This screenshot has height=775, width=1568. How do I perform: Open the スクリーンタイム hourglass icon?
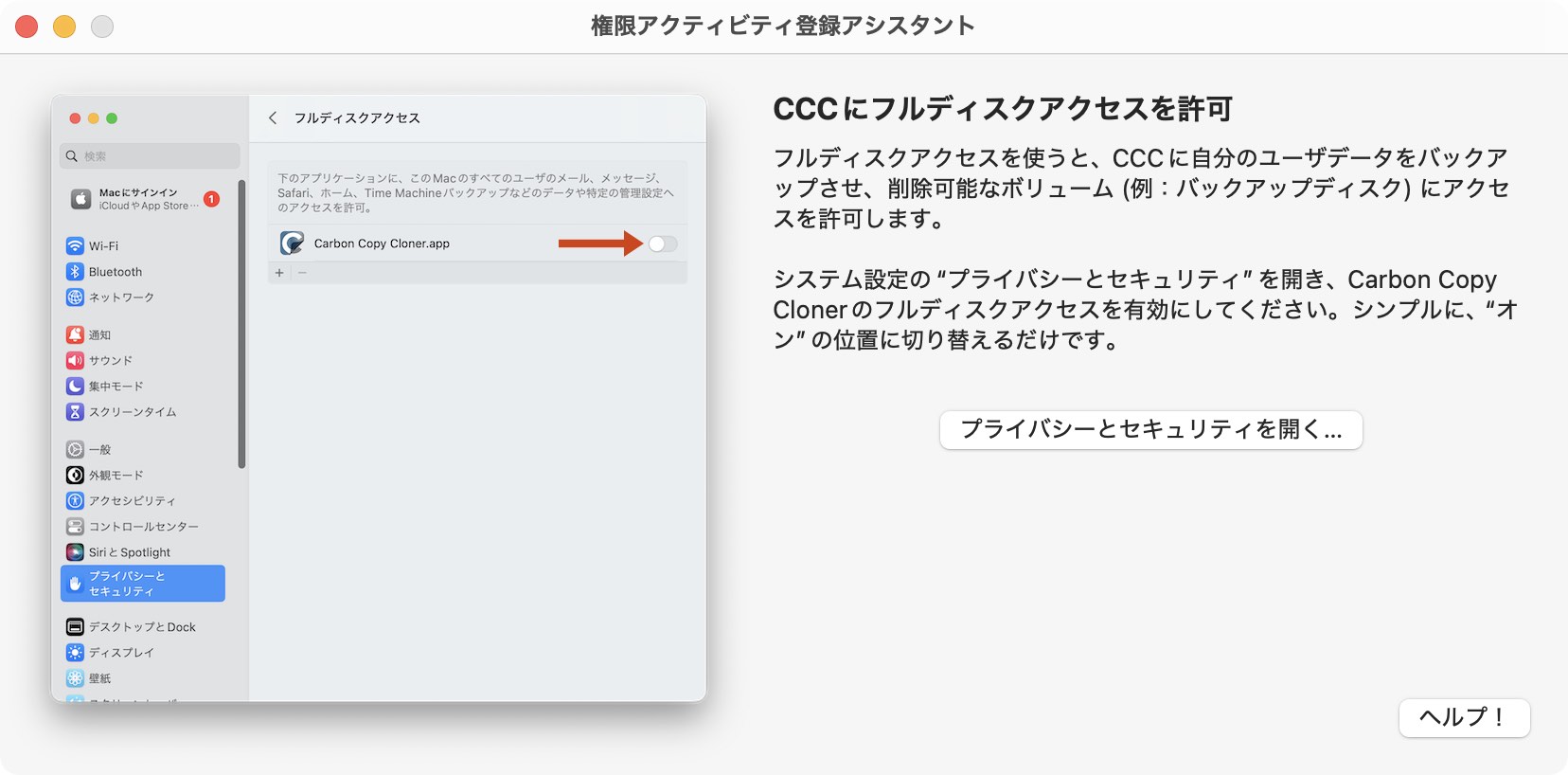pyautogui.click(x=75, y=411)
